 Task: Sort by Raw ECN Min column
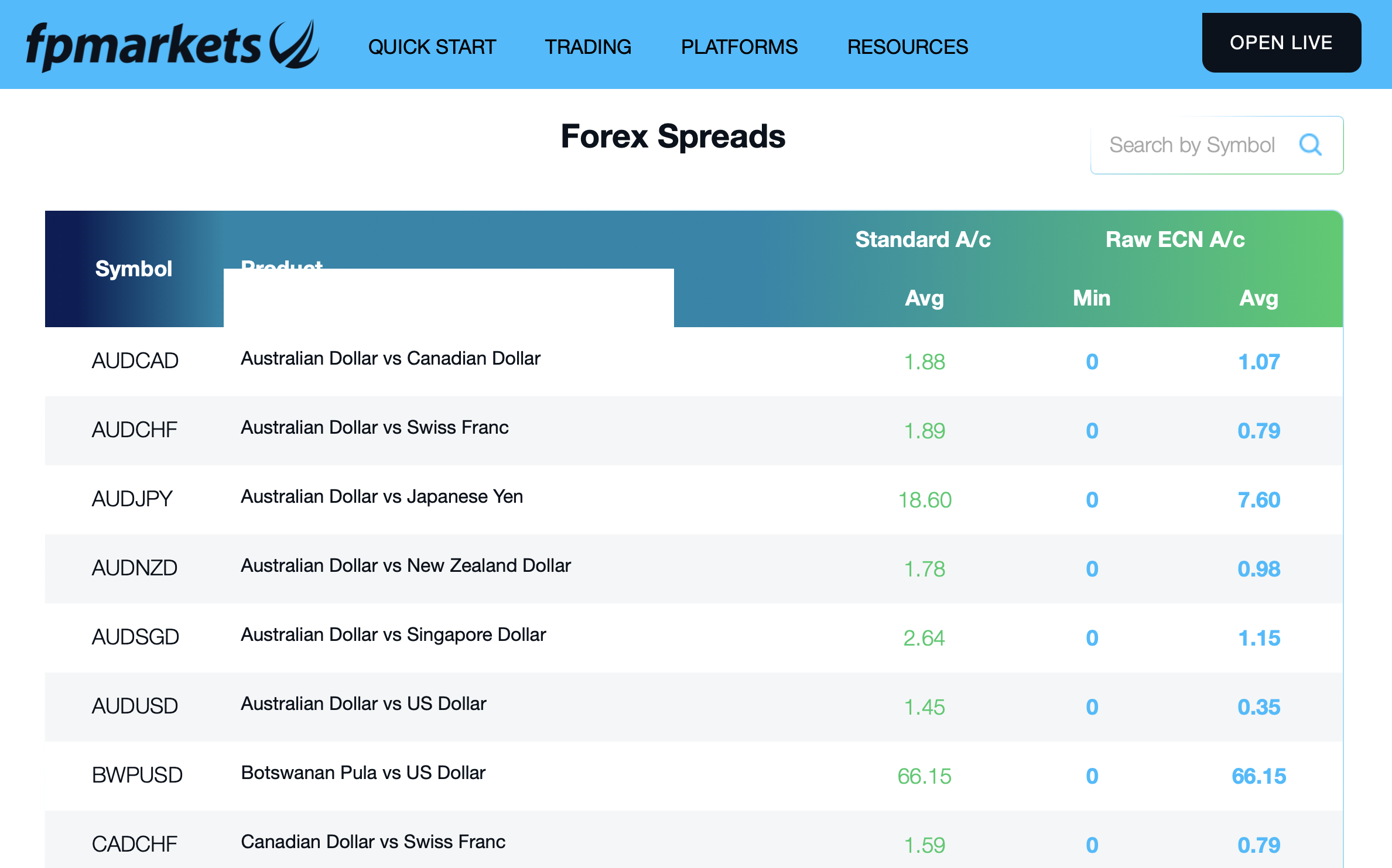pyautogui.click(x=1090, y=298)
